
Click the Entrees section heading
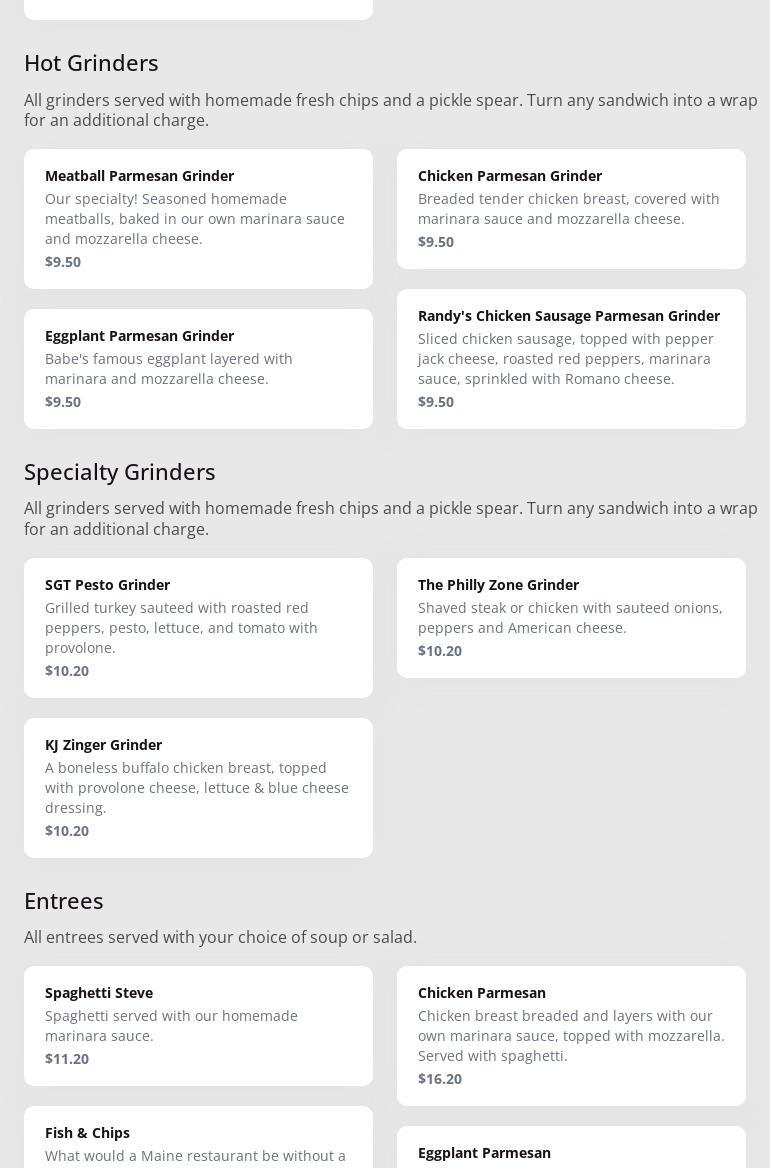[x=64, y=901]
